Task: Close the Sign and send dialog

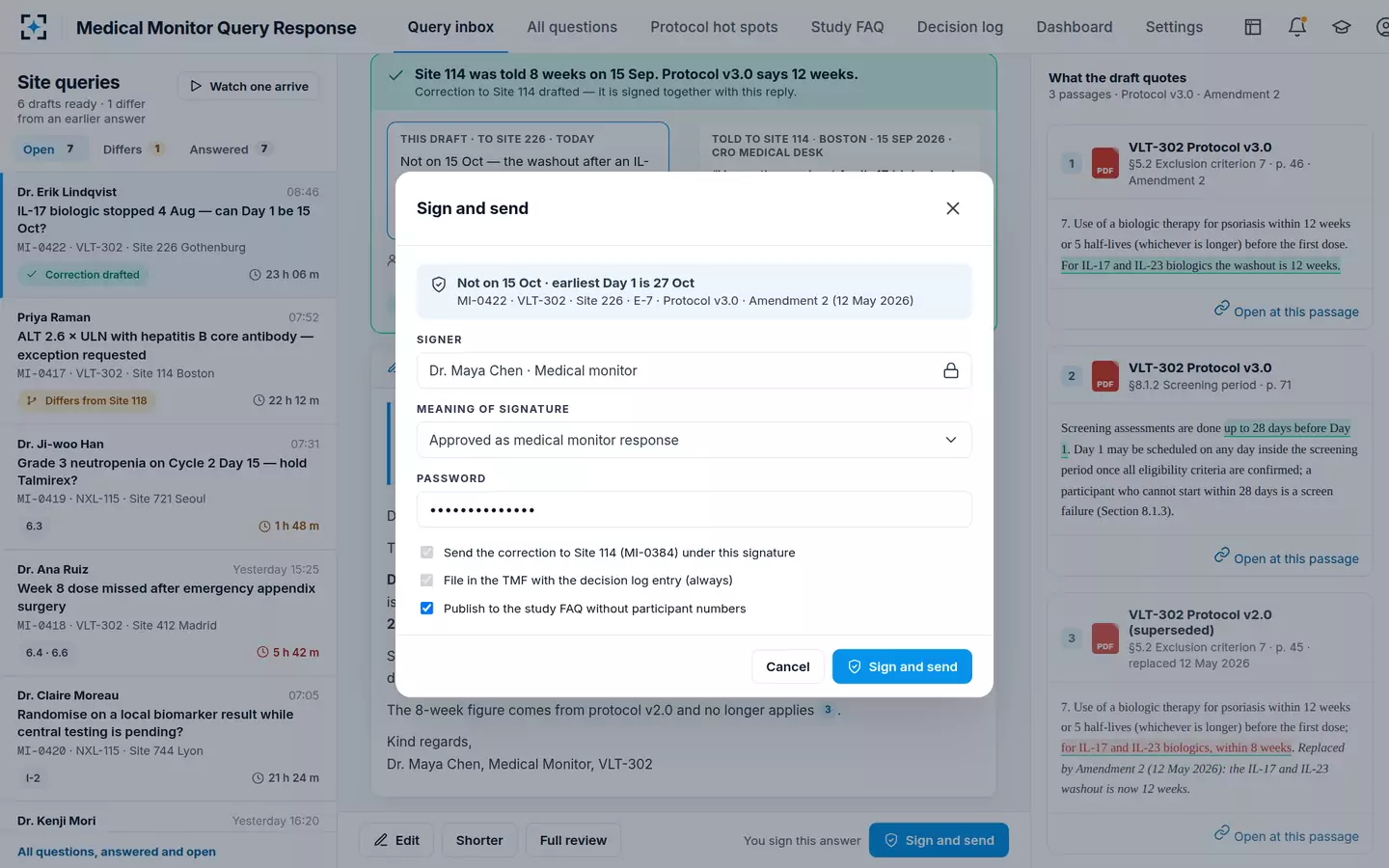Action: click(x=953, y=208)
